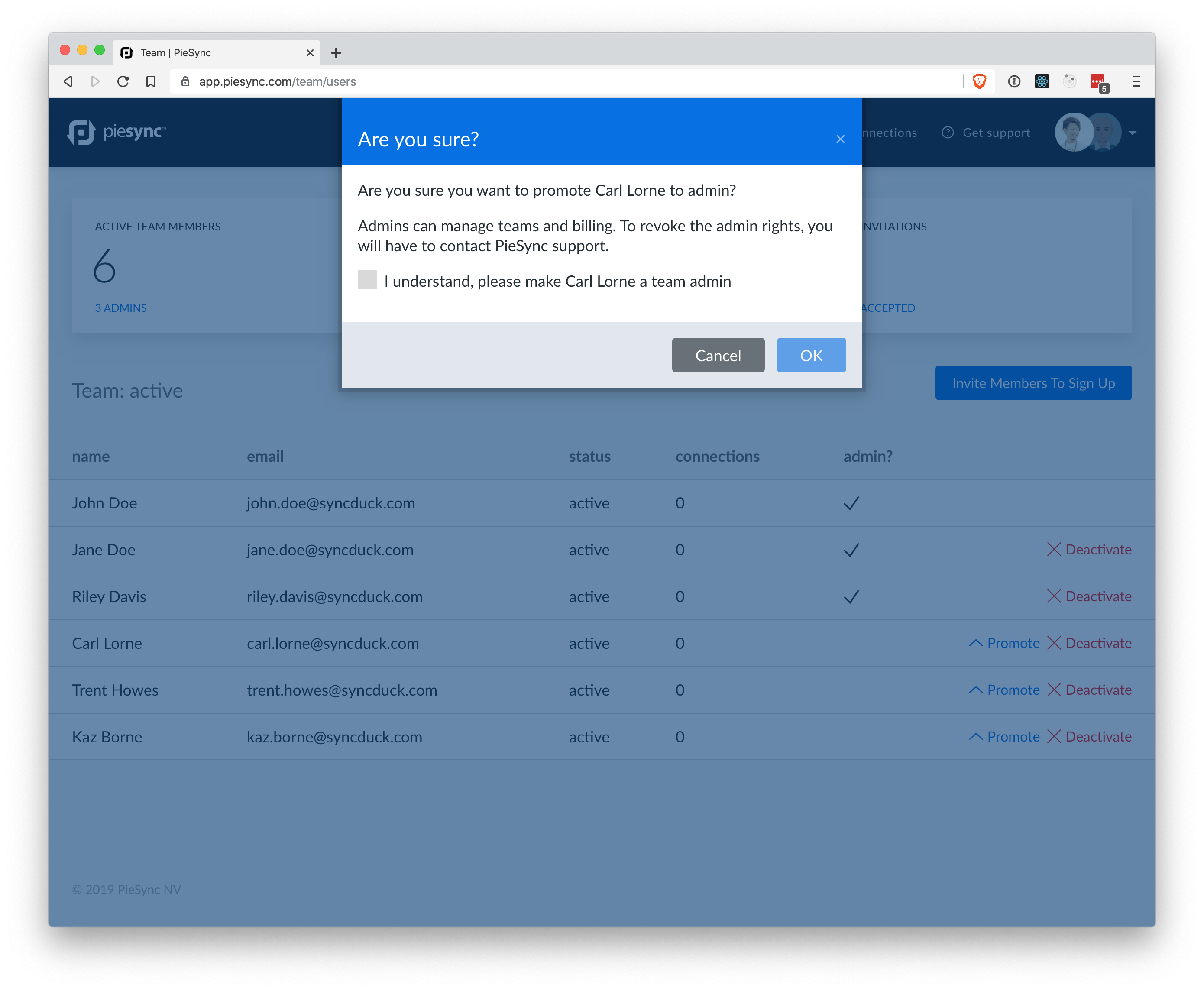Click the Connections nav item behind dialog

pos(890,133)
